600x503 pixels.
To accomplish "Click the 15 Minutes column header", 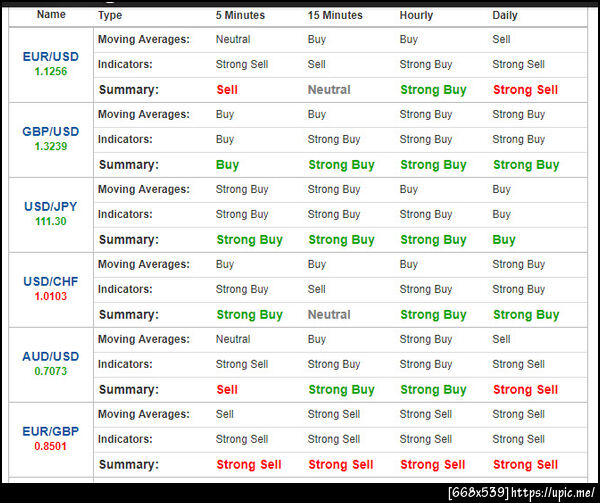I will coord(335,15).
